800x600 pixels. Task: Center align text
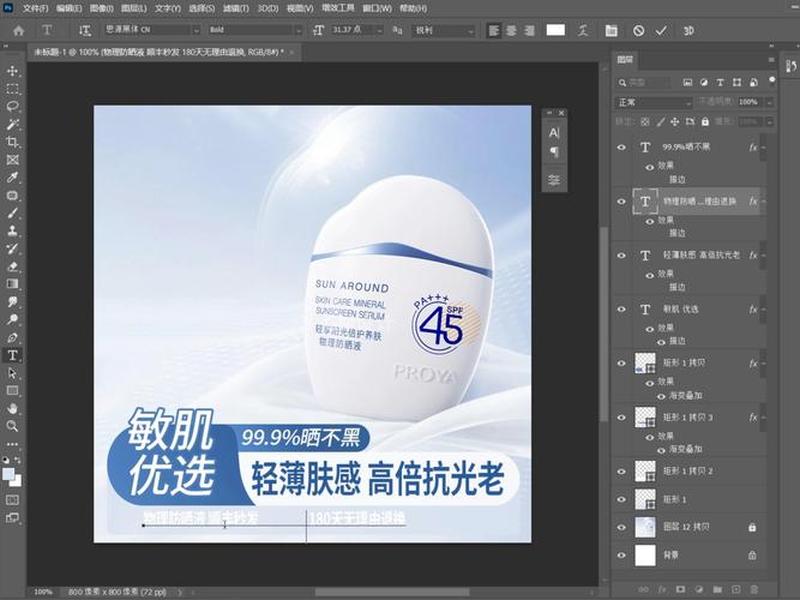tap(511, 31)
